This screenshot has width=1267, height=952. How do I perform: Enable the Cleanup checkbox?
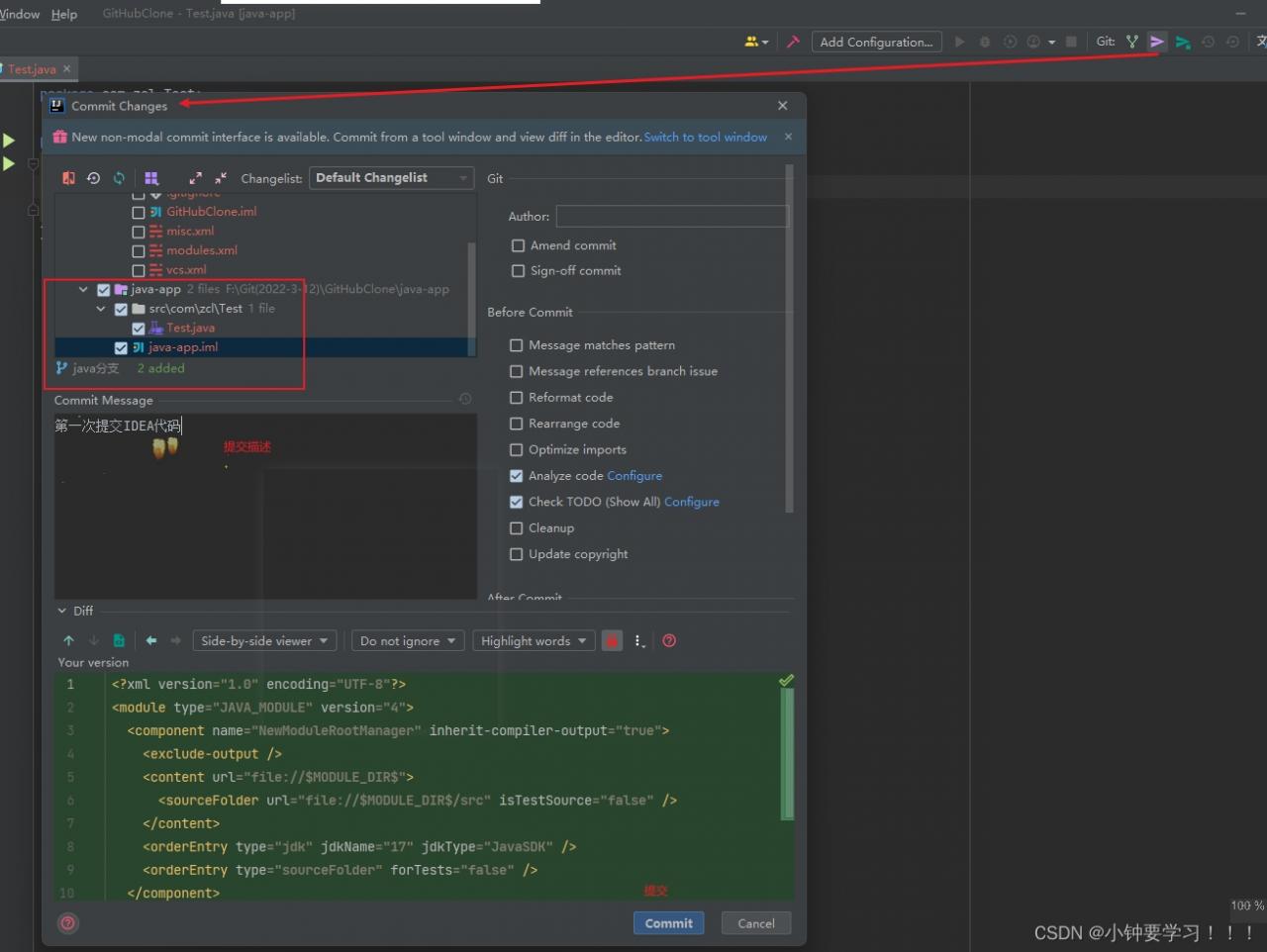click(516, 528)
